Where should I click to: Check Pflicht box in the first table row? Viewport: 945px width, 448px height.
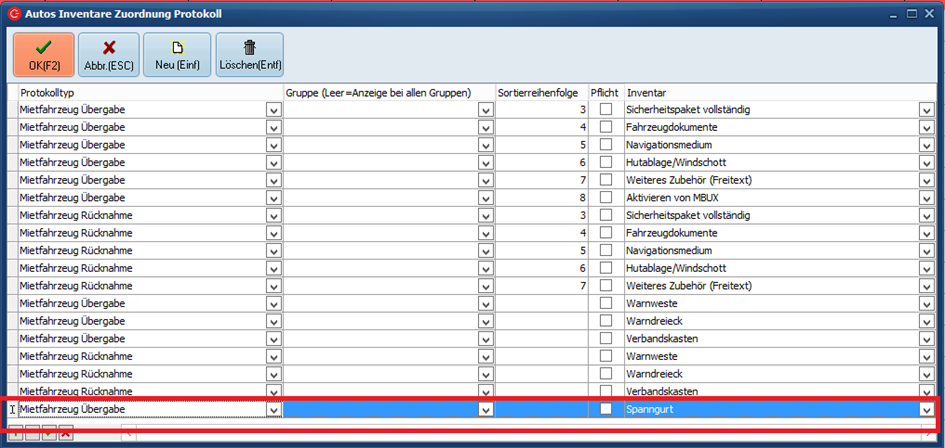(606, 109)
